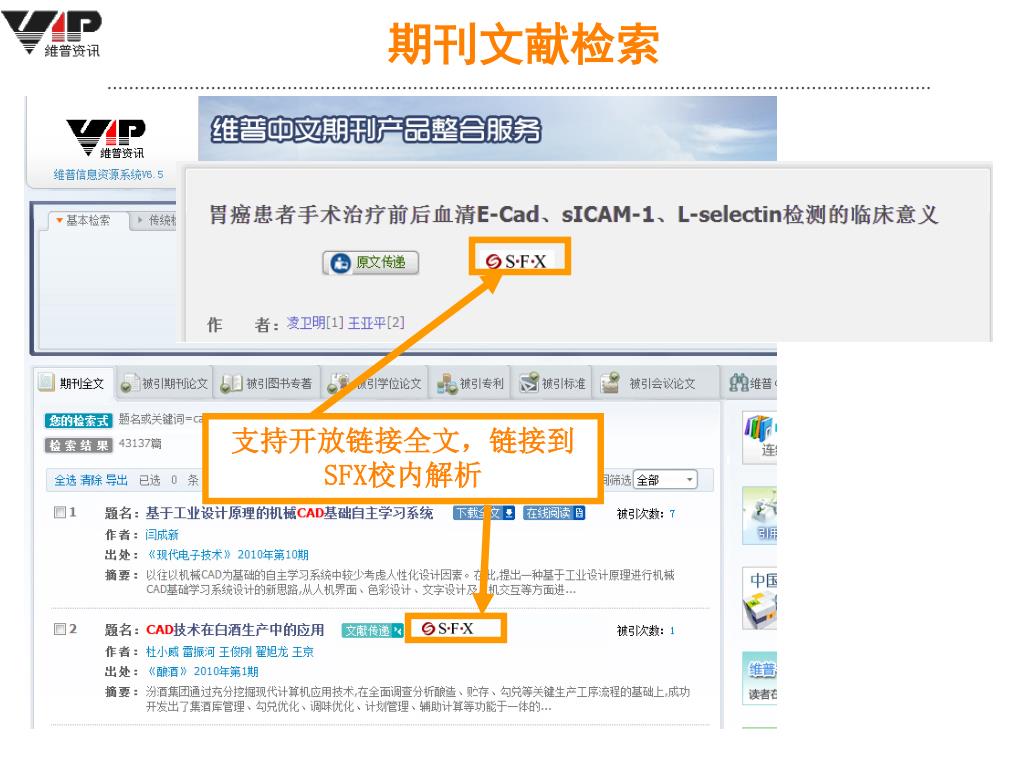Open author link 杜小威

[x=162, y=652]
